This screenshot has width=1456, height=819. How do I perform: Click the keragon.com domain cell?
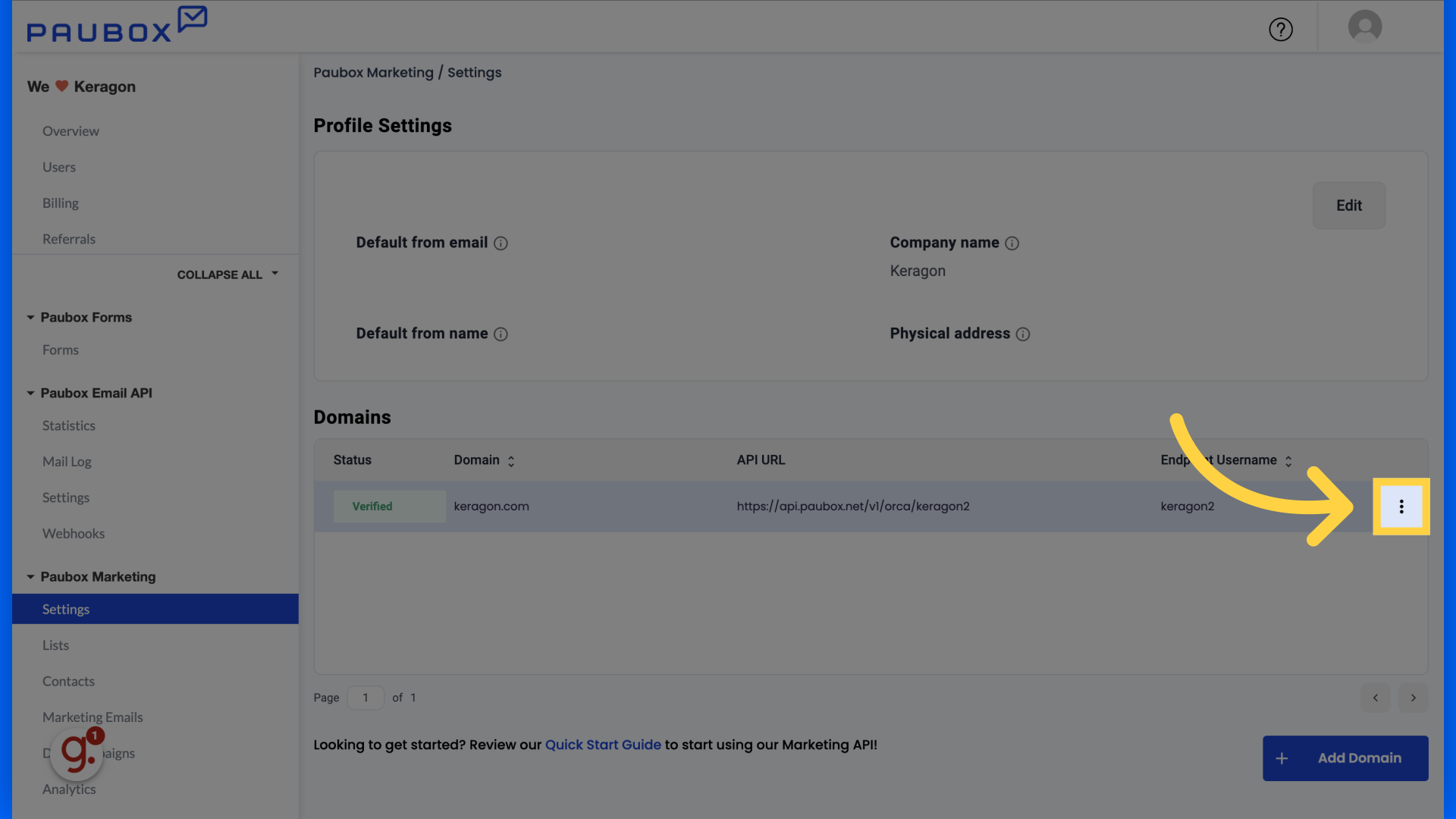coord(491,507)
